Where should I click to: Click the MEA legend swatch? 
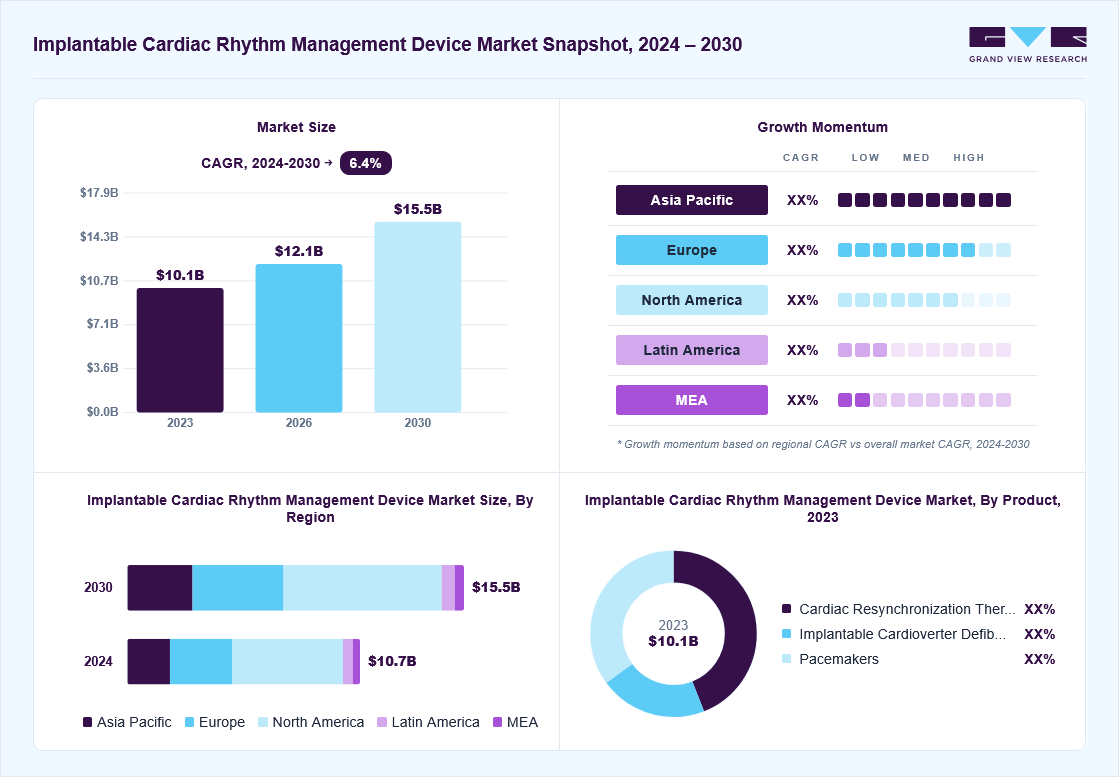click(498, 722)
